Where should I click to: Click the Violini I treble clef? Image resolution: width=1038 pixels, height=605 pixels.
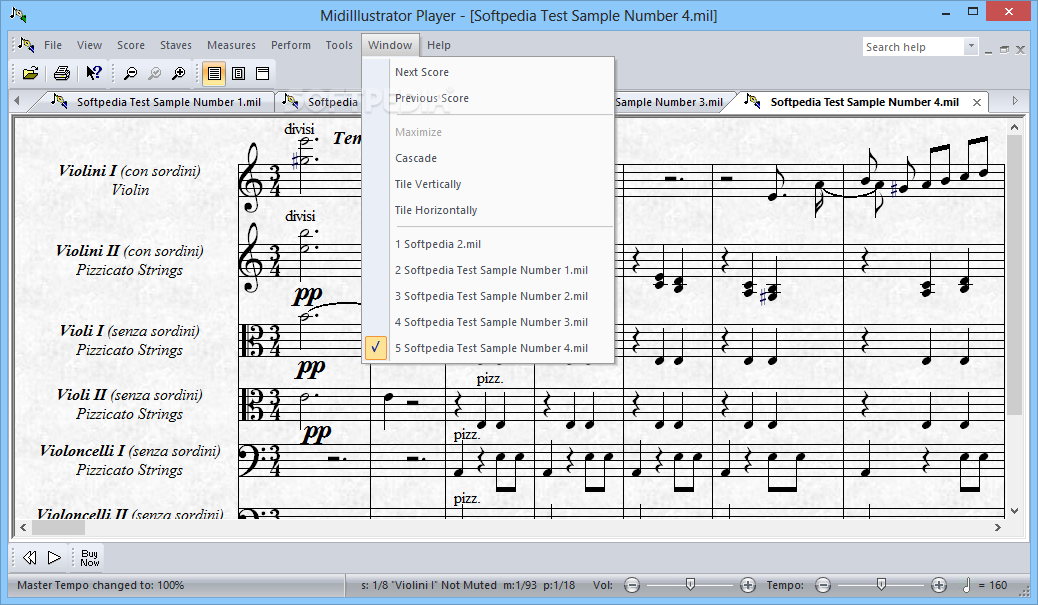pyautogui.click(x=252, y=177)
